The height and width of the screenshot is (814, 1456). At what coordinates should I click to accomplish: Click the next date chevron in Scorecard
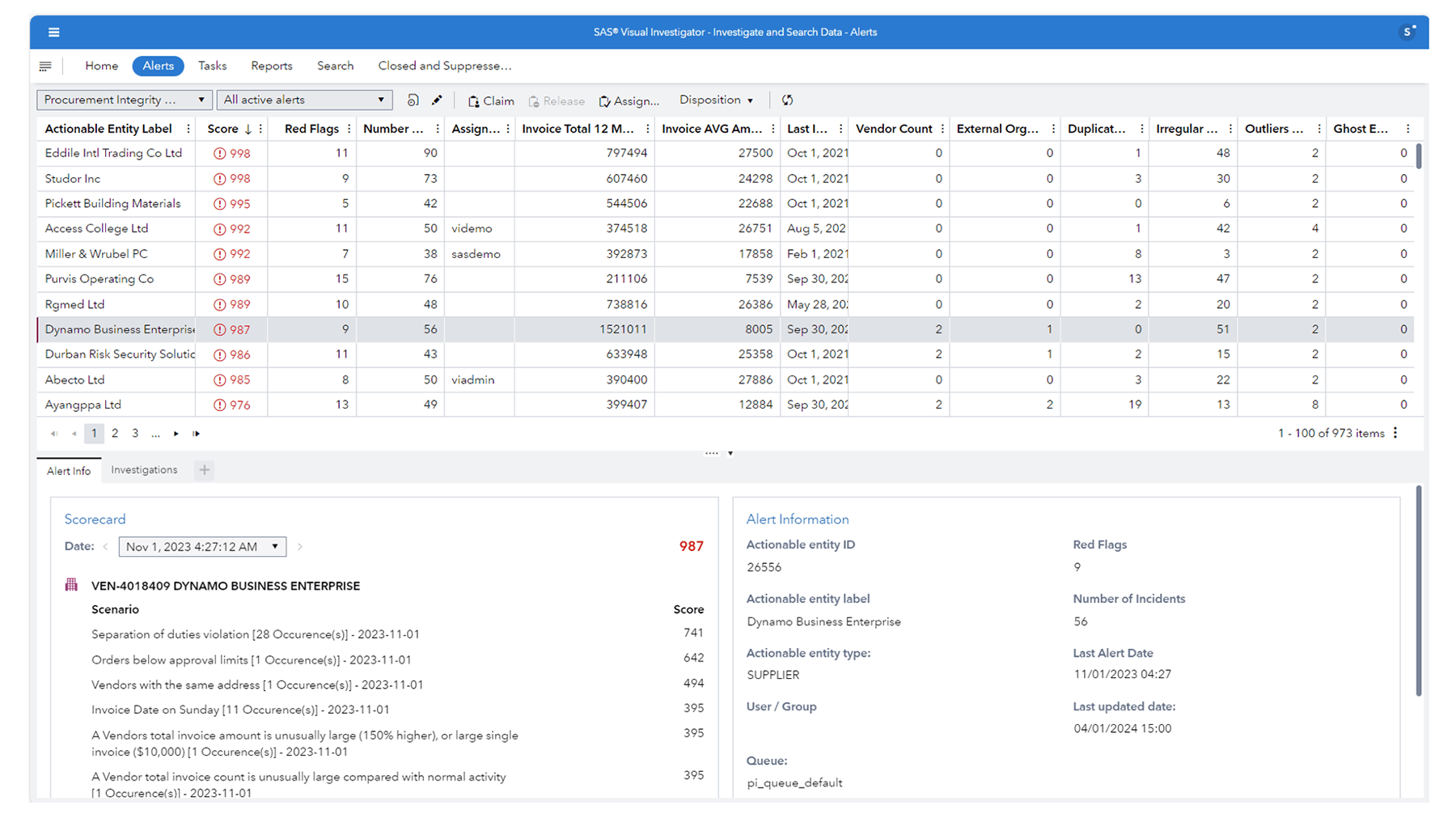tap(299, 546)
